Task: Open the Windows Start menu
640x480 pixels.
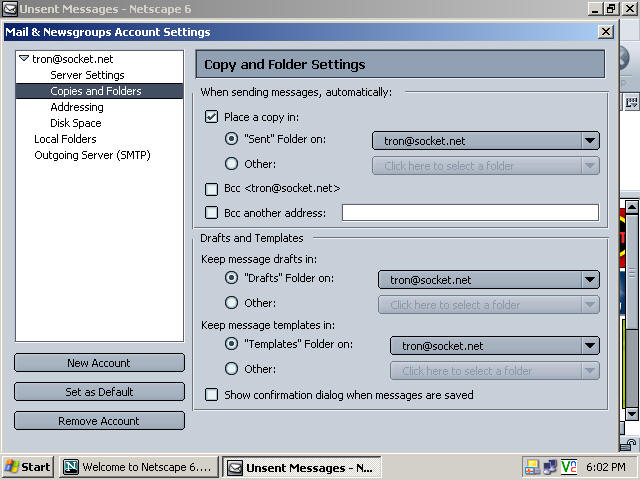Action: click(28, 467)
